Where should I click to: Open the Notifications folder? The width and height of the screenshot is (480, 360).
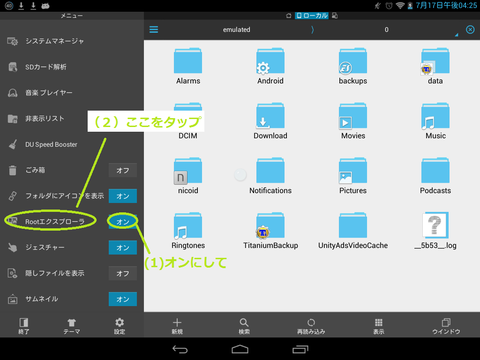[x=270, y=176]
